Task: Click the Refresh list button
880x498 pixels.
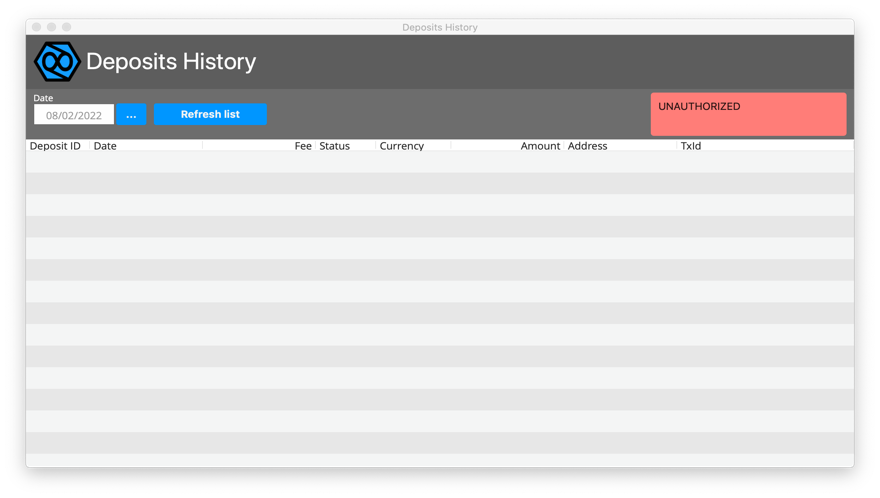Action: click(x=210, y=114)
